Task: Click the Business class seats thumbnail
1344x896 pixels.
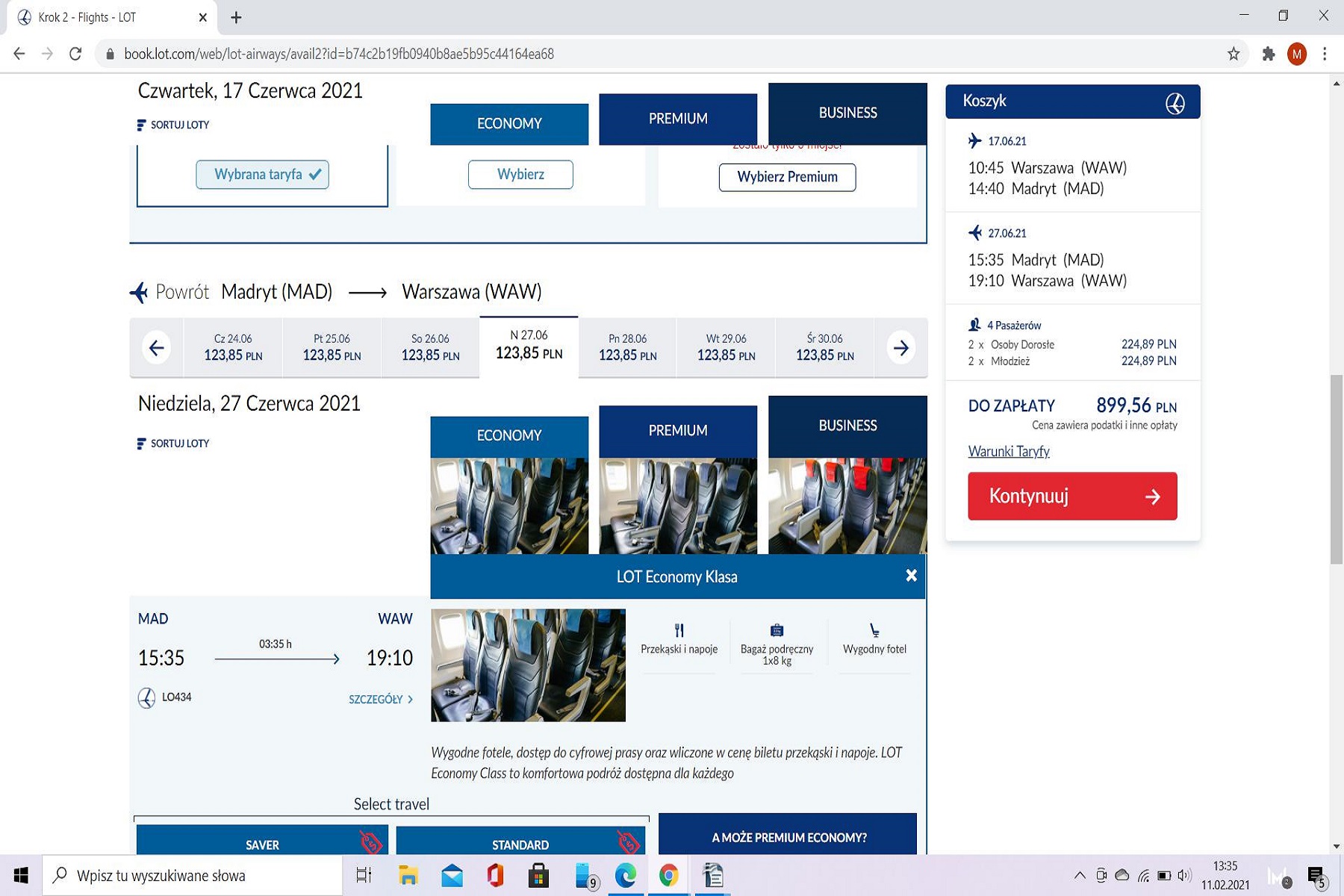Action: (x=847, y=505)
